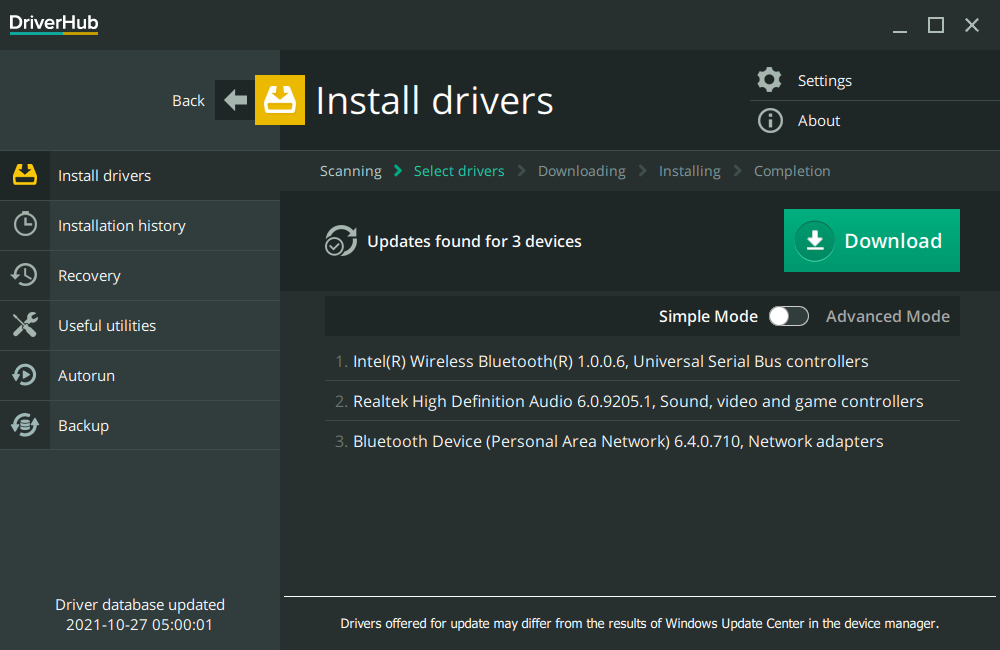Click the Downloading step
This screenshot has height=650, width=1000.
[x=582, y=171]
